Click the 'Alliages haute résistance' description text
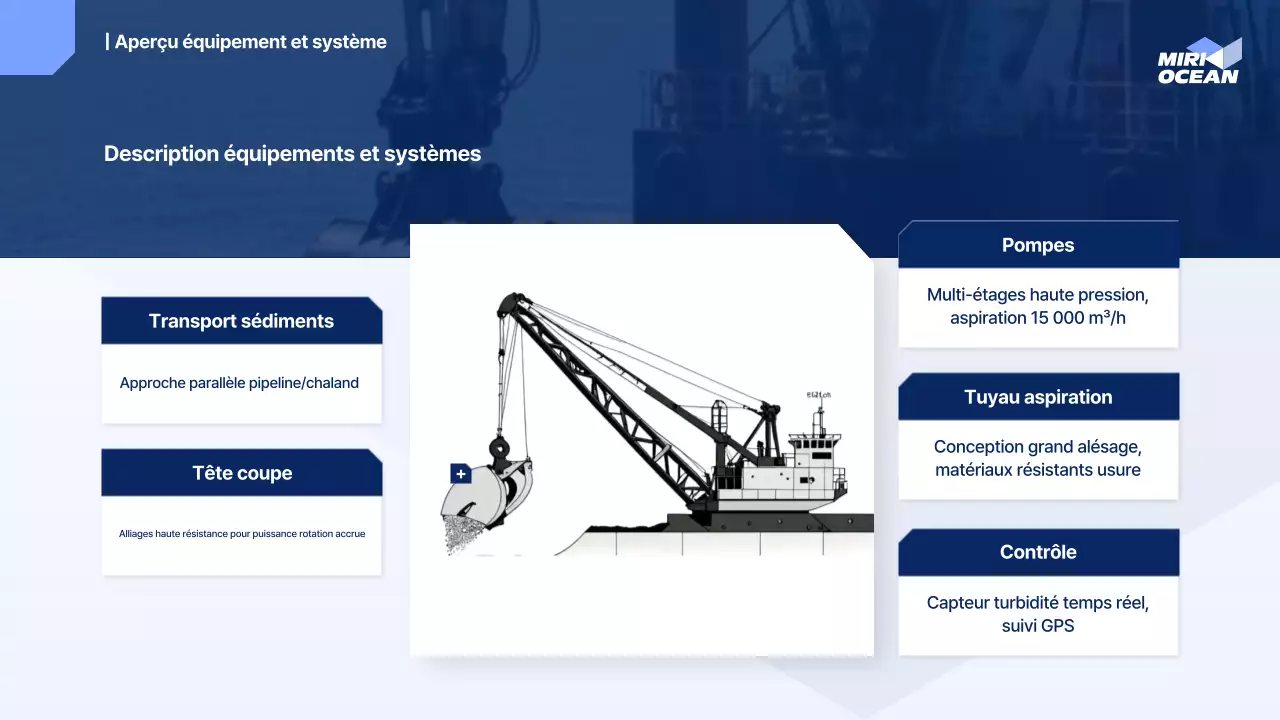The height and width of the screenshot is (720, 1280). [241, 534]
